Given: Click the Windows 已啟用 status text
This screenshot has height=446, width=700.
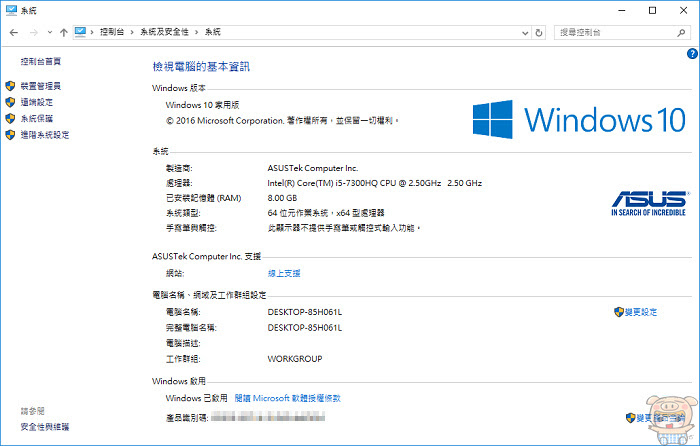Looking at the screenshot, I should point(196,398).
